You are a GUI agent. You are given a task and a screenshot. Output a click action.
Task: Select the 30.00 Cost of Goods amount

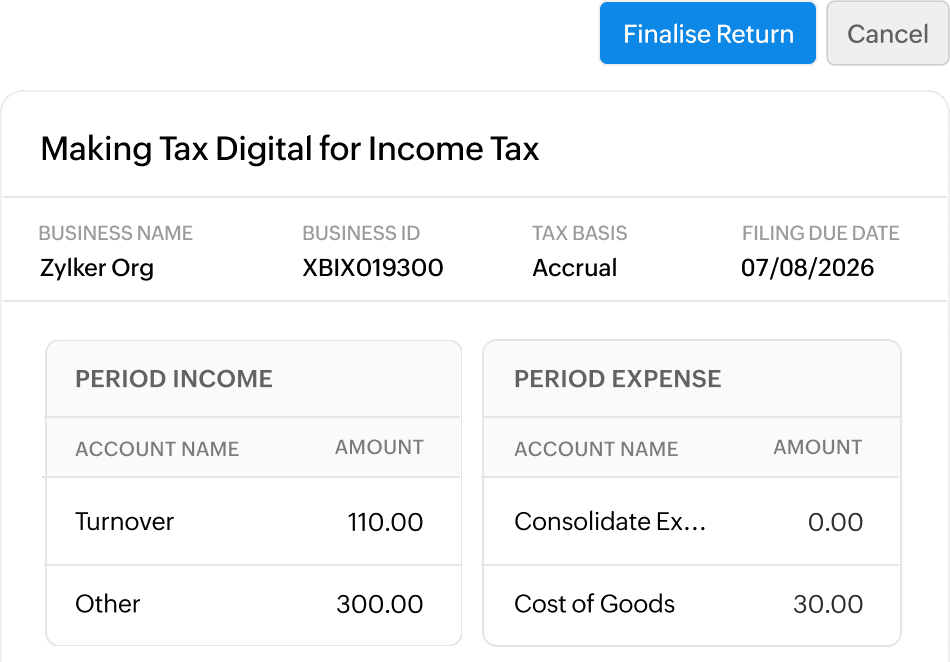(x=828, y=604)
